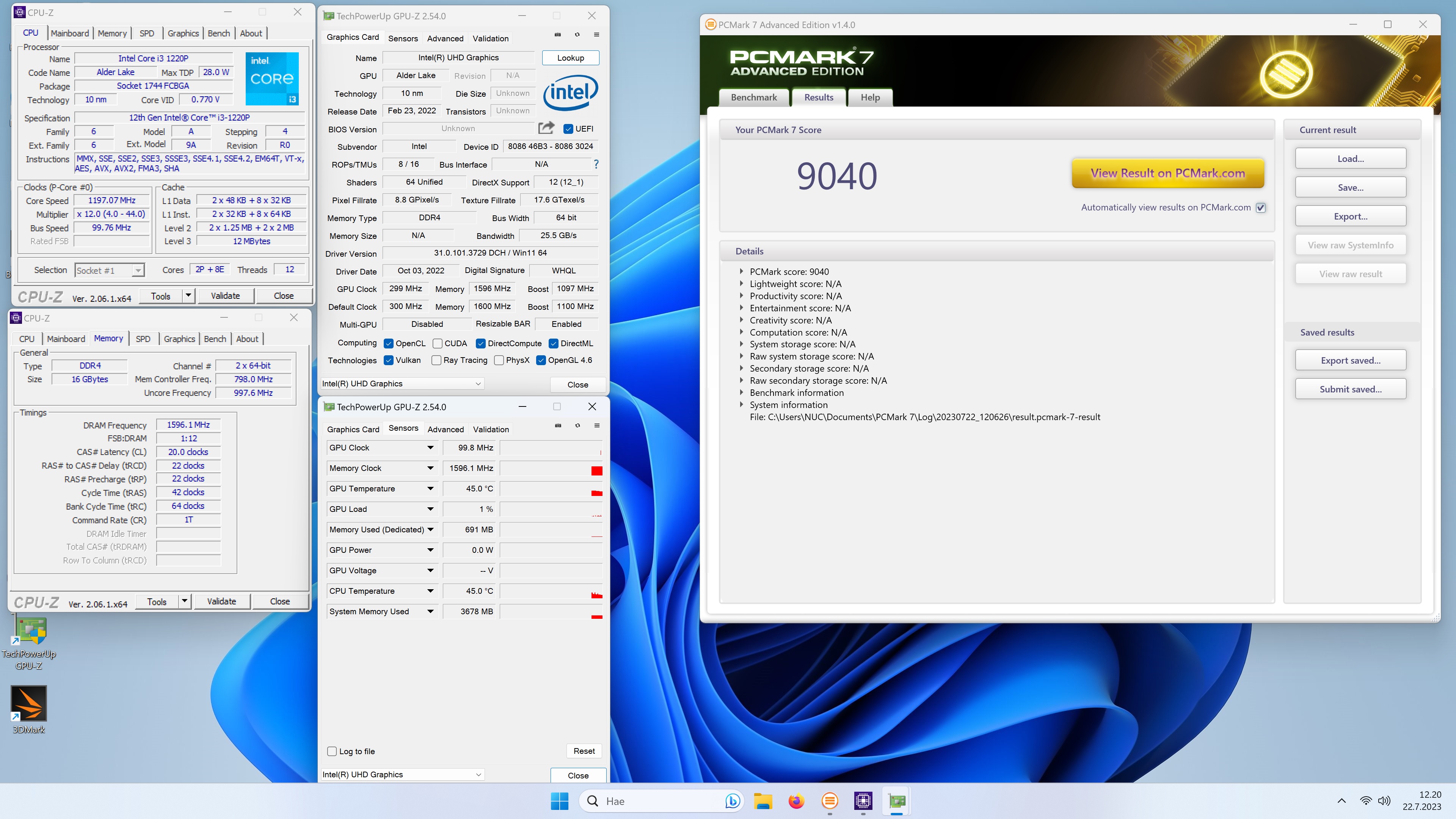Open hamburger menu in top GPU-Z window
Image resolution: width=1456 pixels, height=819 pixels.
tap(596, 35)
